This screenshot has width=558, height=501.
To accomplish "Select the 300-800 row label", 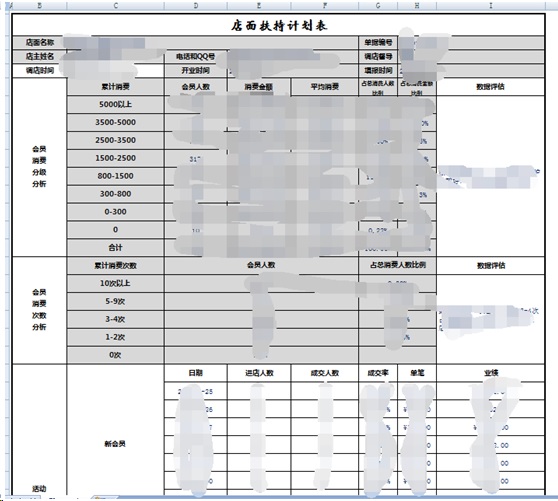I will pyautogui.click(x=115, y=194).
